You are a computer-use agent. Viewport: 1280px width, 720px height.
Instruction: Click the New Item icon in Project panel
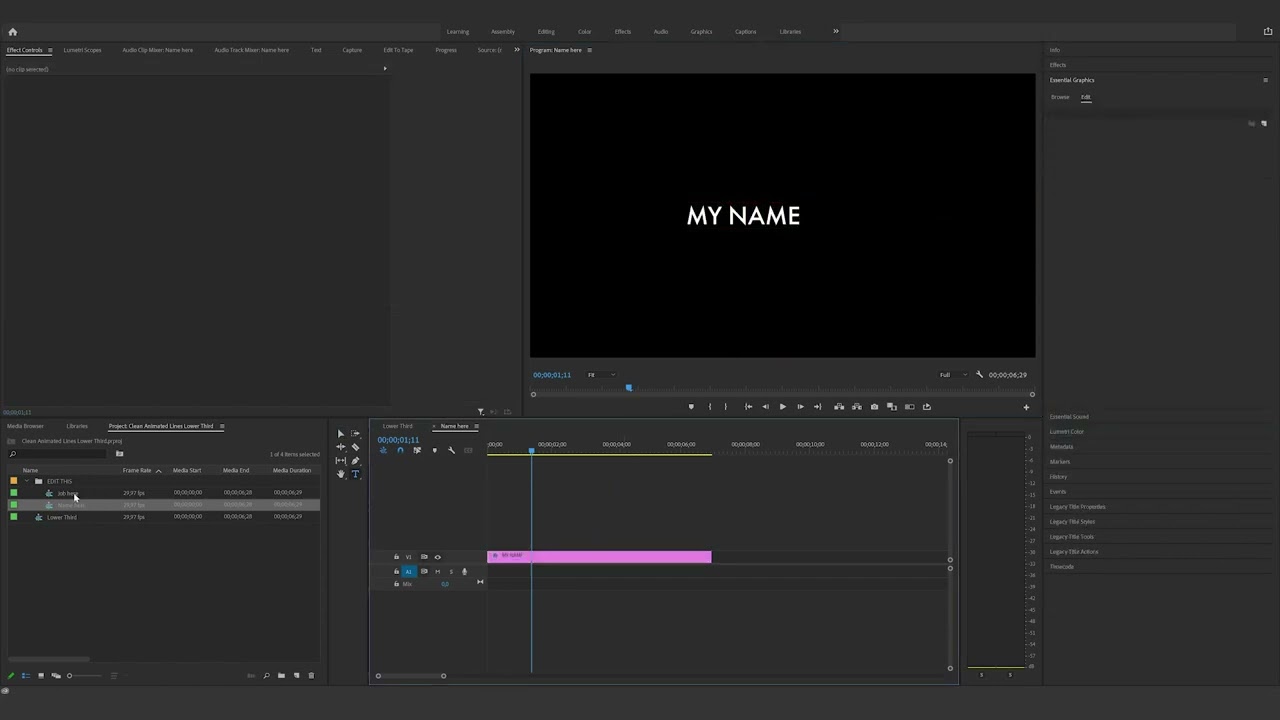296,676
